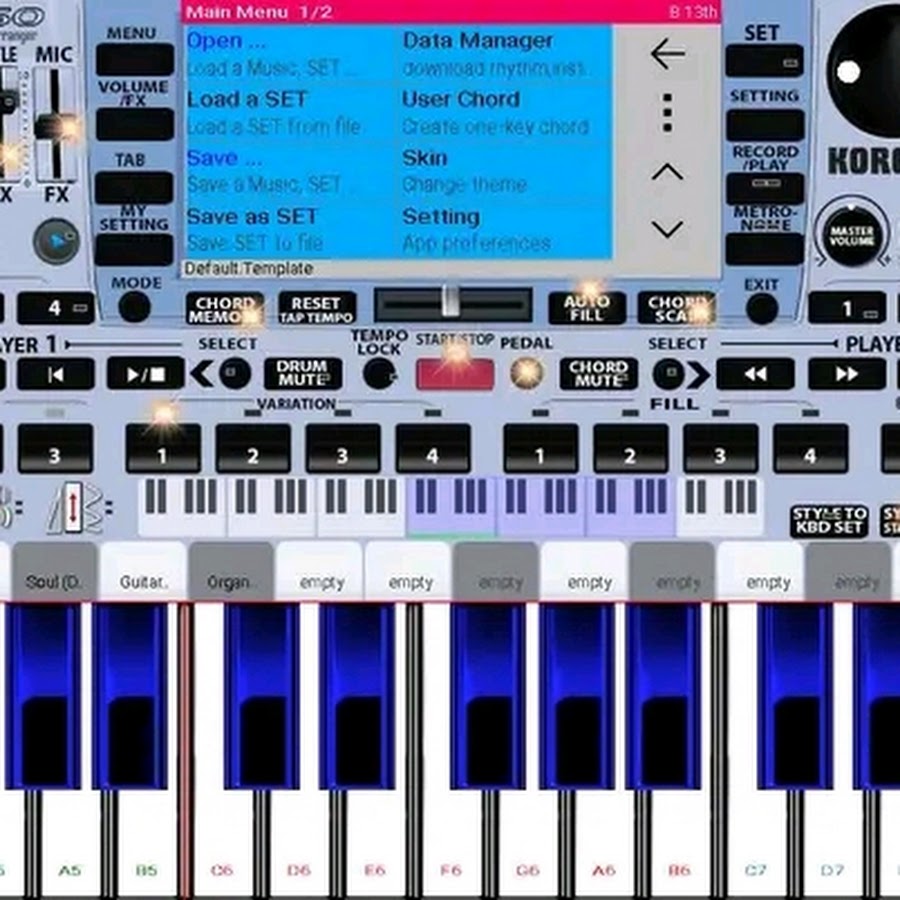This screenshot has height=900, width=900.
Task: Go to next menu page with down chevron
Action: (x=667, y=230)
